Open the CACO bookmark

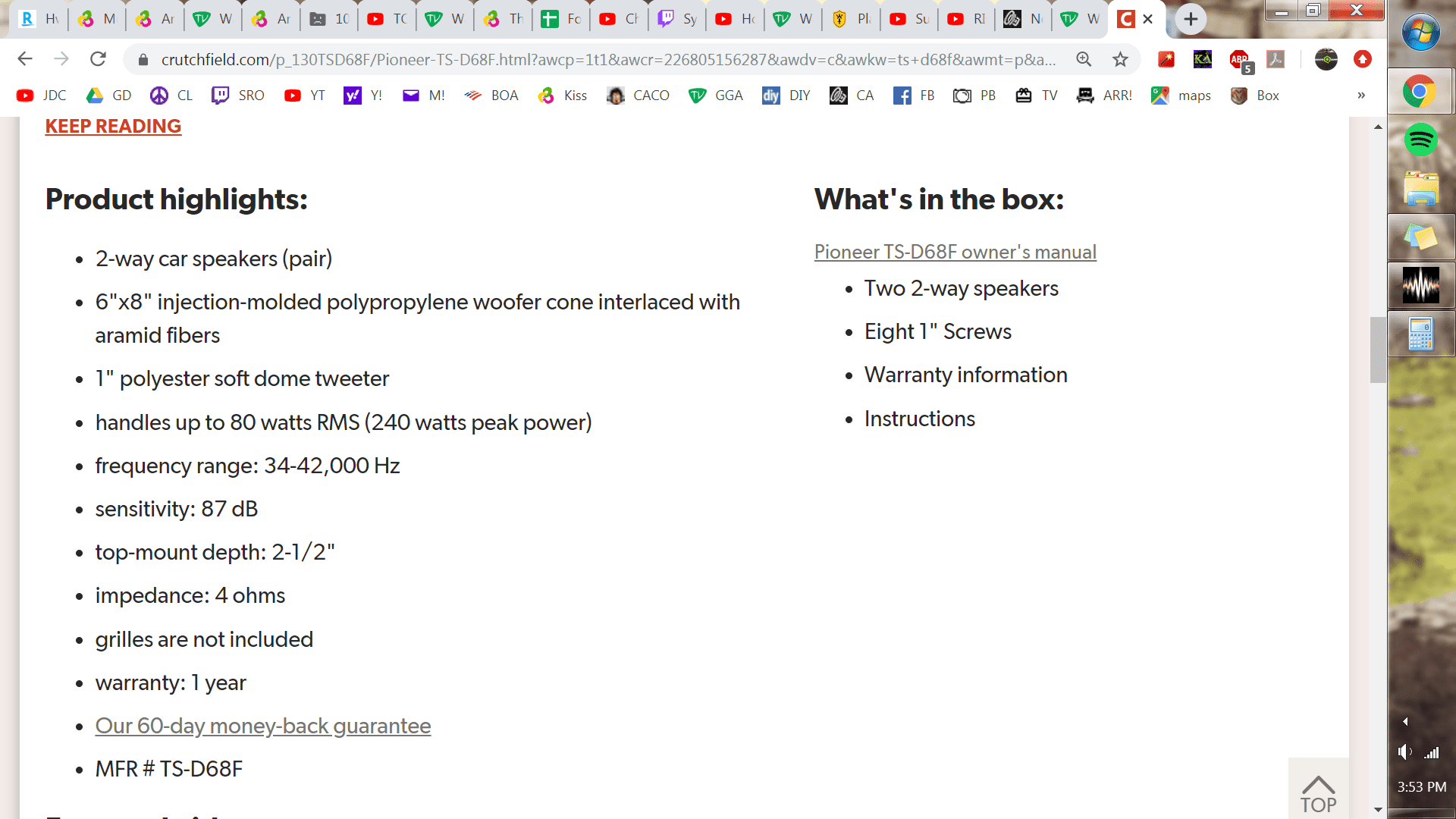(639, 96)
